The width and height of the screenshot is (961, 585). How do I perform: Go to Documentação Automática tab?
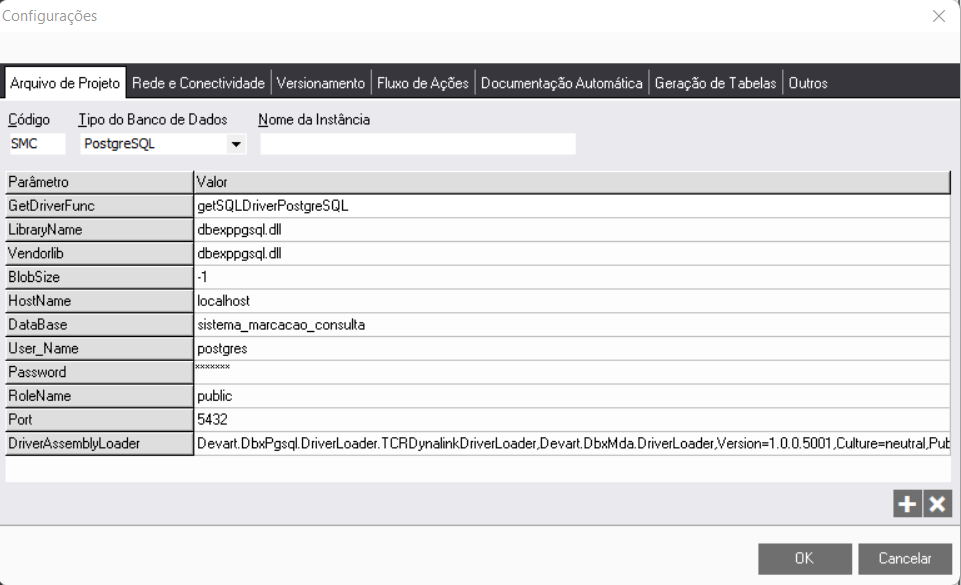point(561,83)
